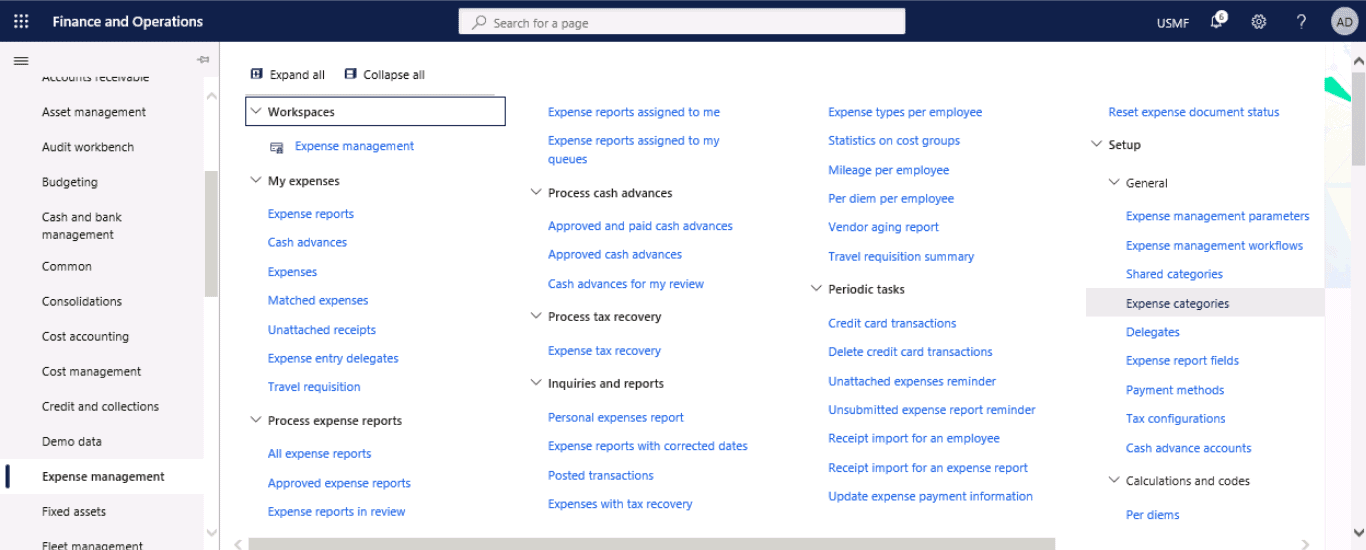Screen dimensions: 1366x550
Task: Open Demo data module
Action: [72, 442]
